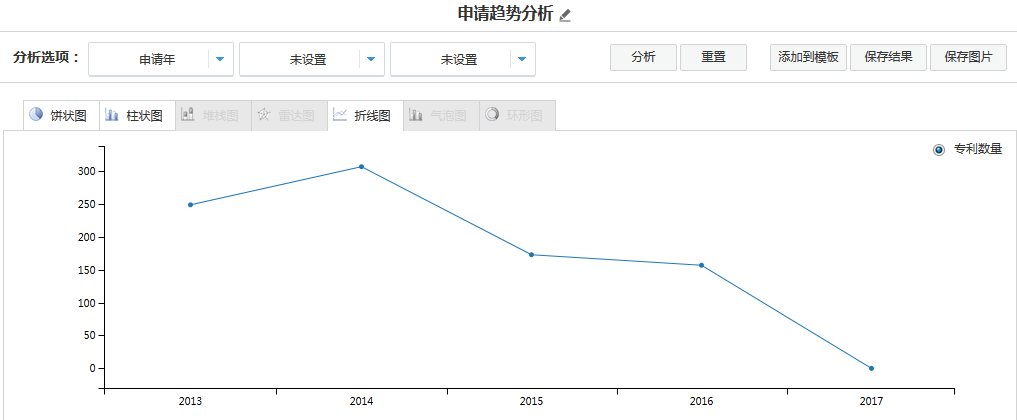Switch to the 饼状图 tab label
The image size is (1017, 420).
(69, 116)
